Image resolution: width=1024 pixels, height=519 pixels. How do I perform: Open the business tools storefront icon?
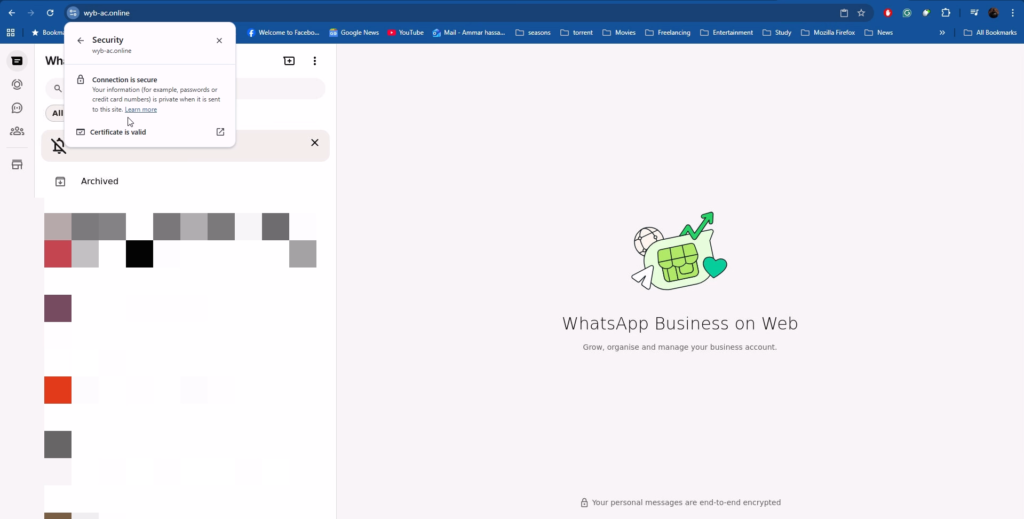click(x=17, y=164)
